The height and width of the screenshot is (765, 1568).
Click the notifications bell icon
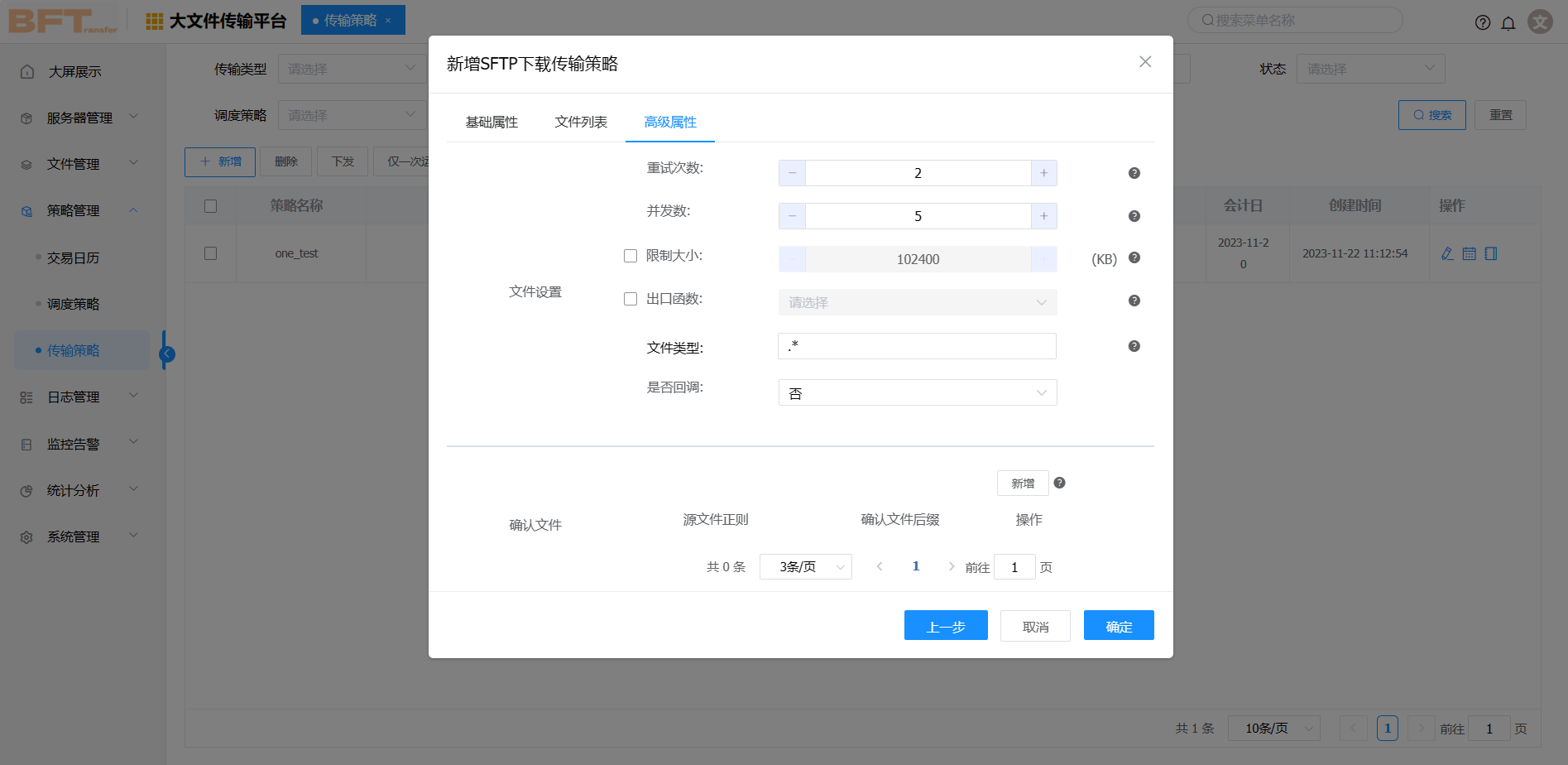pos(1508,23)
